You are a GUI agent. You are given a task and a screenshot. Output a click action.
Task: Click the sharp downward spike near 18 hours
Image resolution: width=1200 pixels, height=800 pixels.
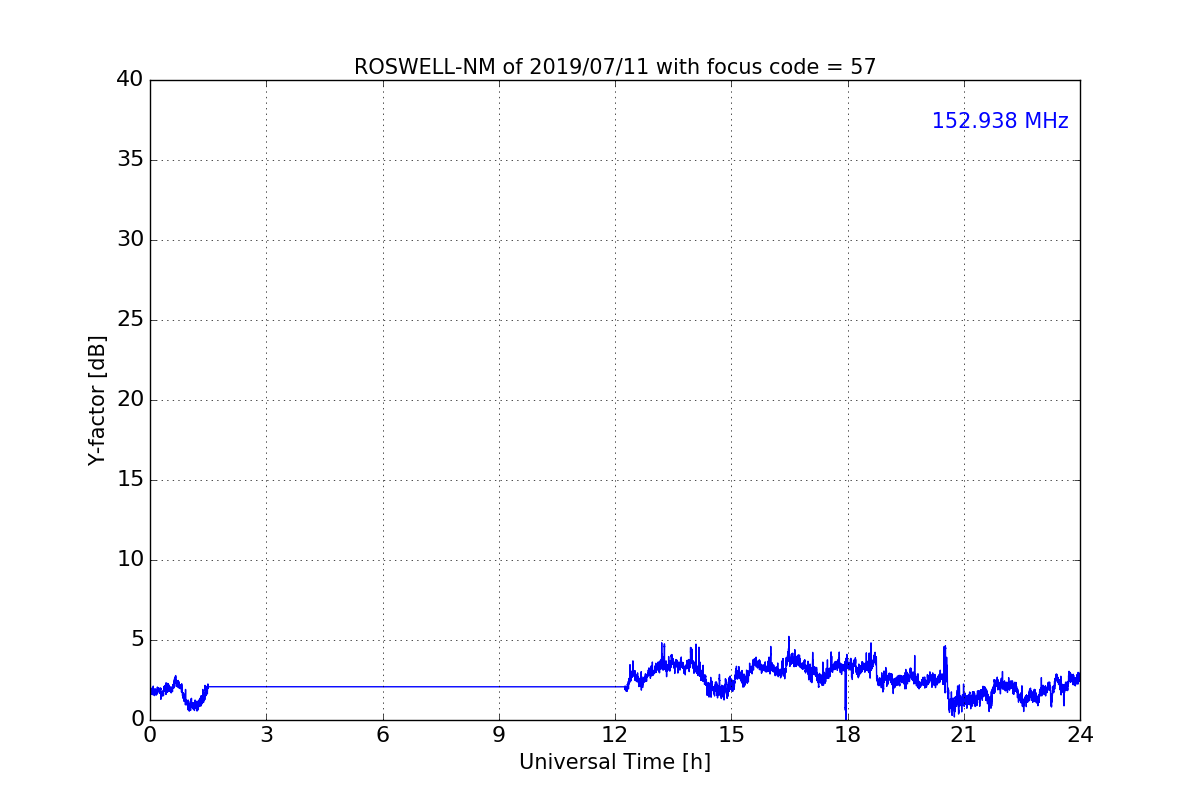[846, 695]
